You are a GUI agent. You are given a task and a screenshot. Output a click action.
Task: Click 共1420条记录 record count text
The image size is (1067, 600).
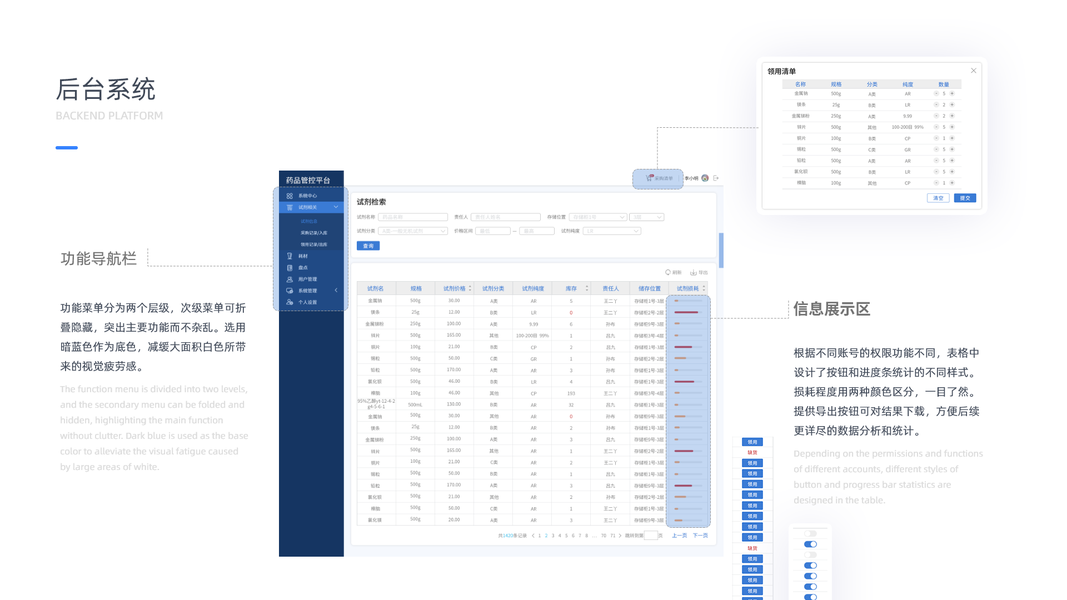click(x=512, y=536)
